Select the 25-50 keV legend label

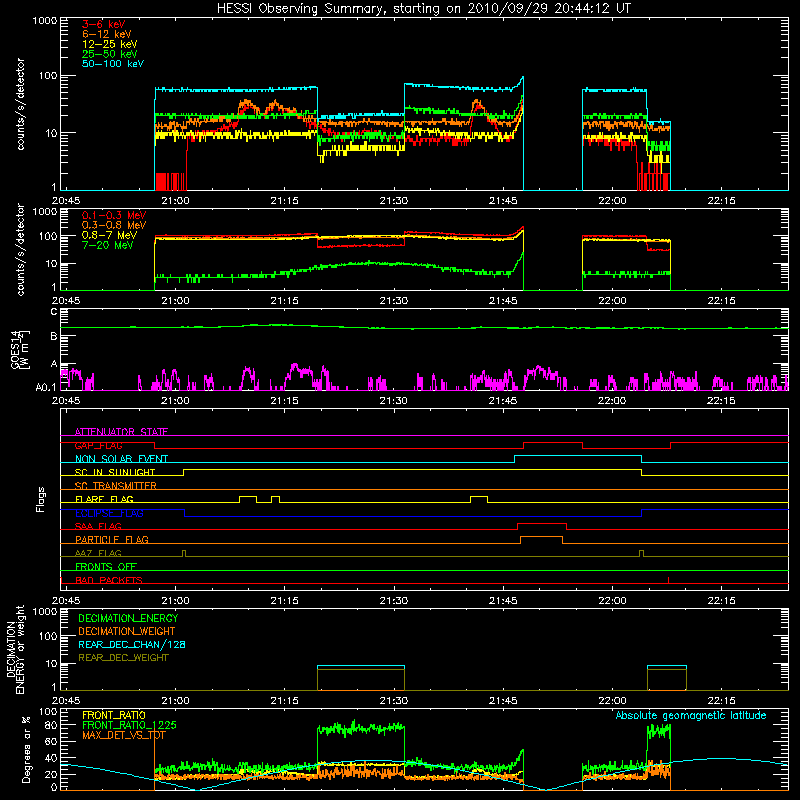[110, 54]
